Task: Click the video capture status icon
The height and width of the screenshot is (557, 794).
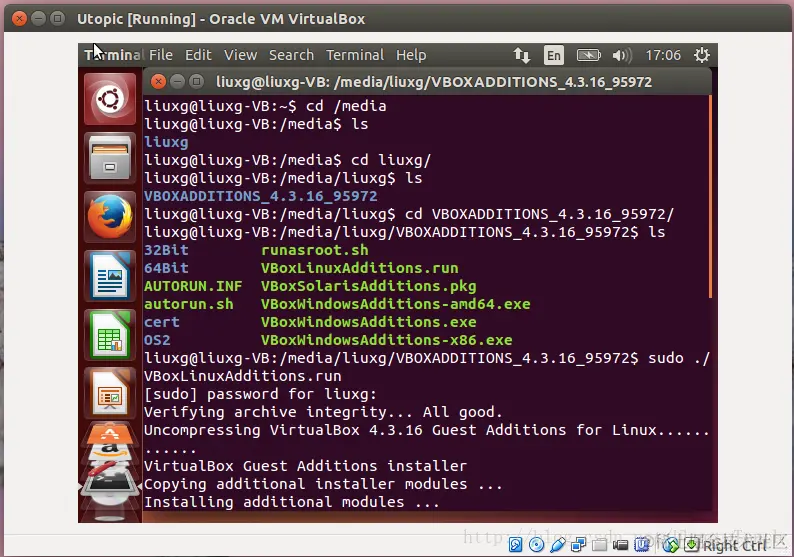Action: 620,545
